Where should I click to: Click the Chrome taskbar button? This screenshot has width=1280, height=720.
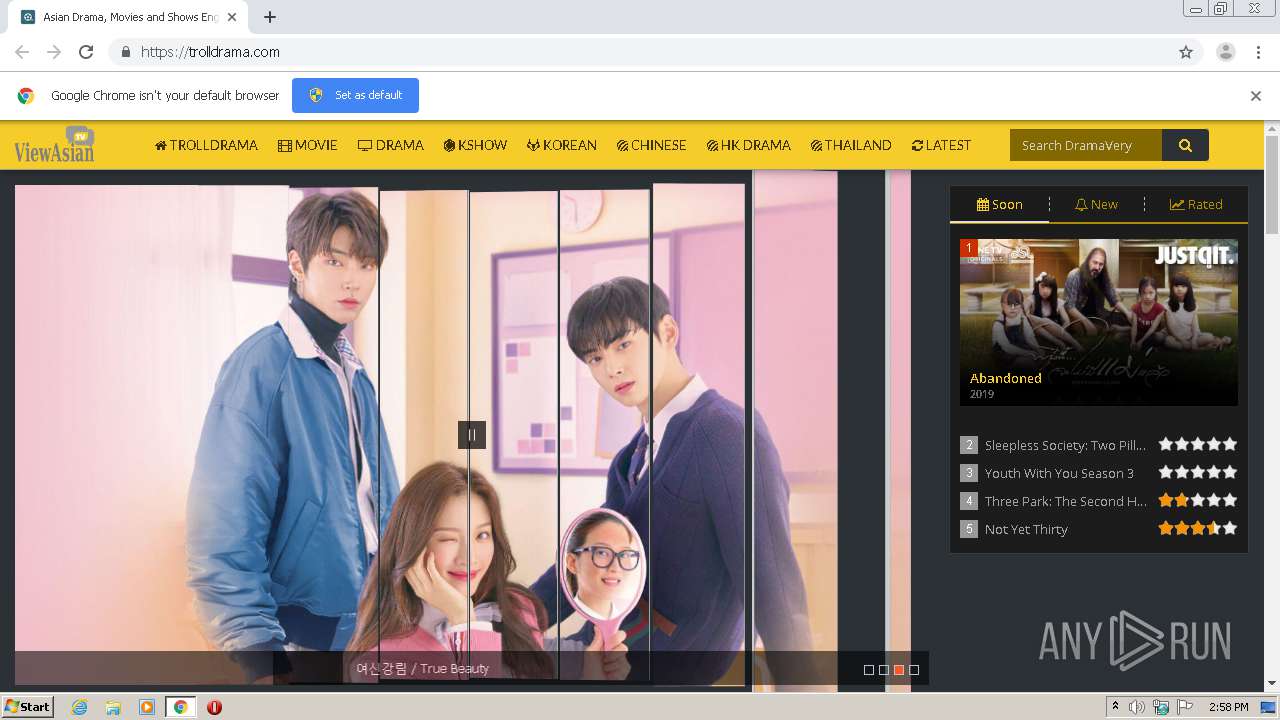pos(180,707)
